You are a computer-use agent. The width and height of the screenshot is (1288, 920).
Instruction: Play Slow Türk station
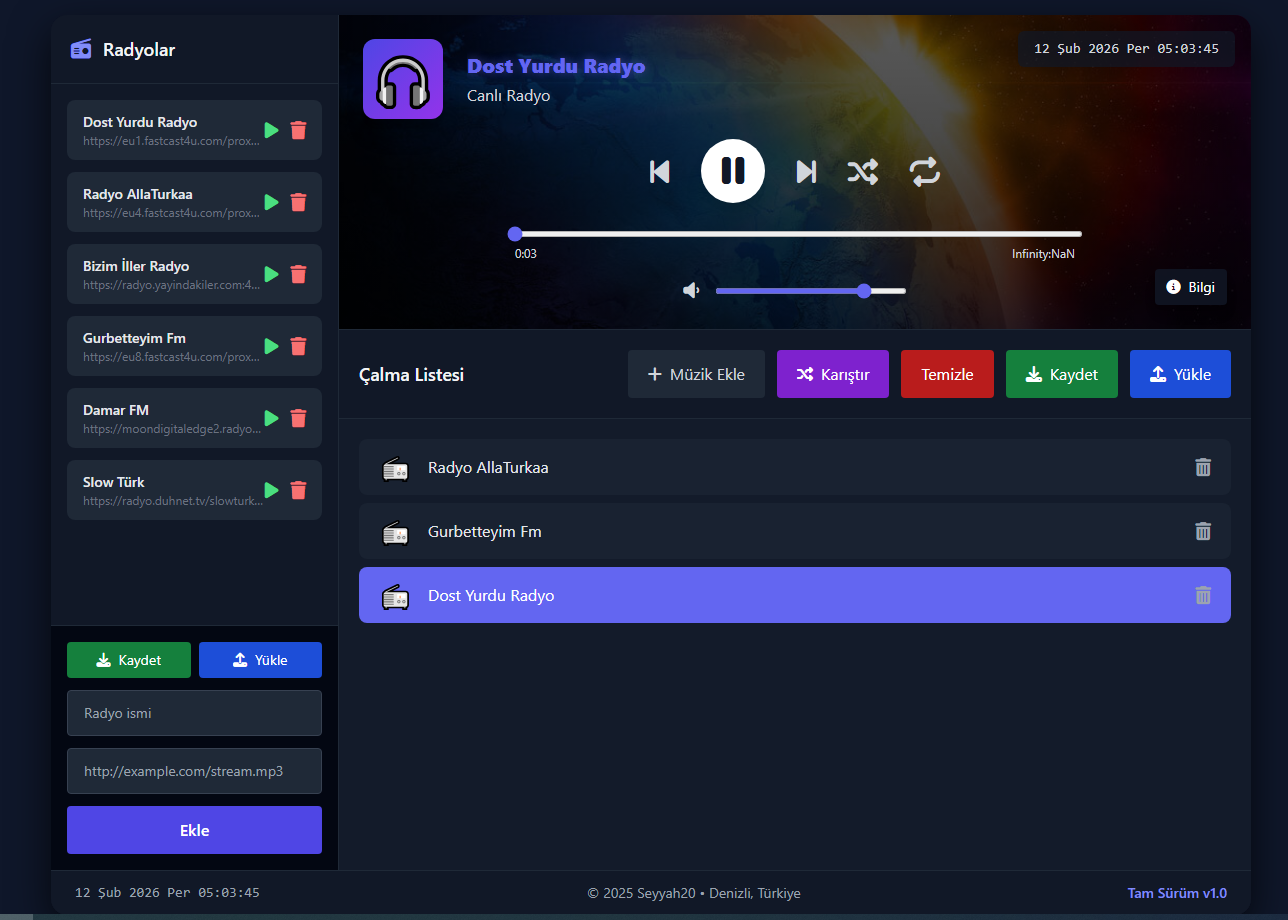click(271, 490)
